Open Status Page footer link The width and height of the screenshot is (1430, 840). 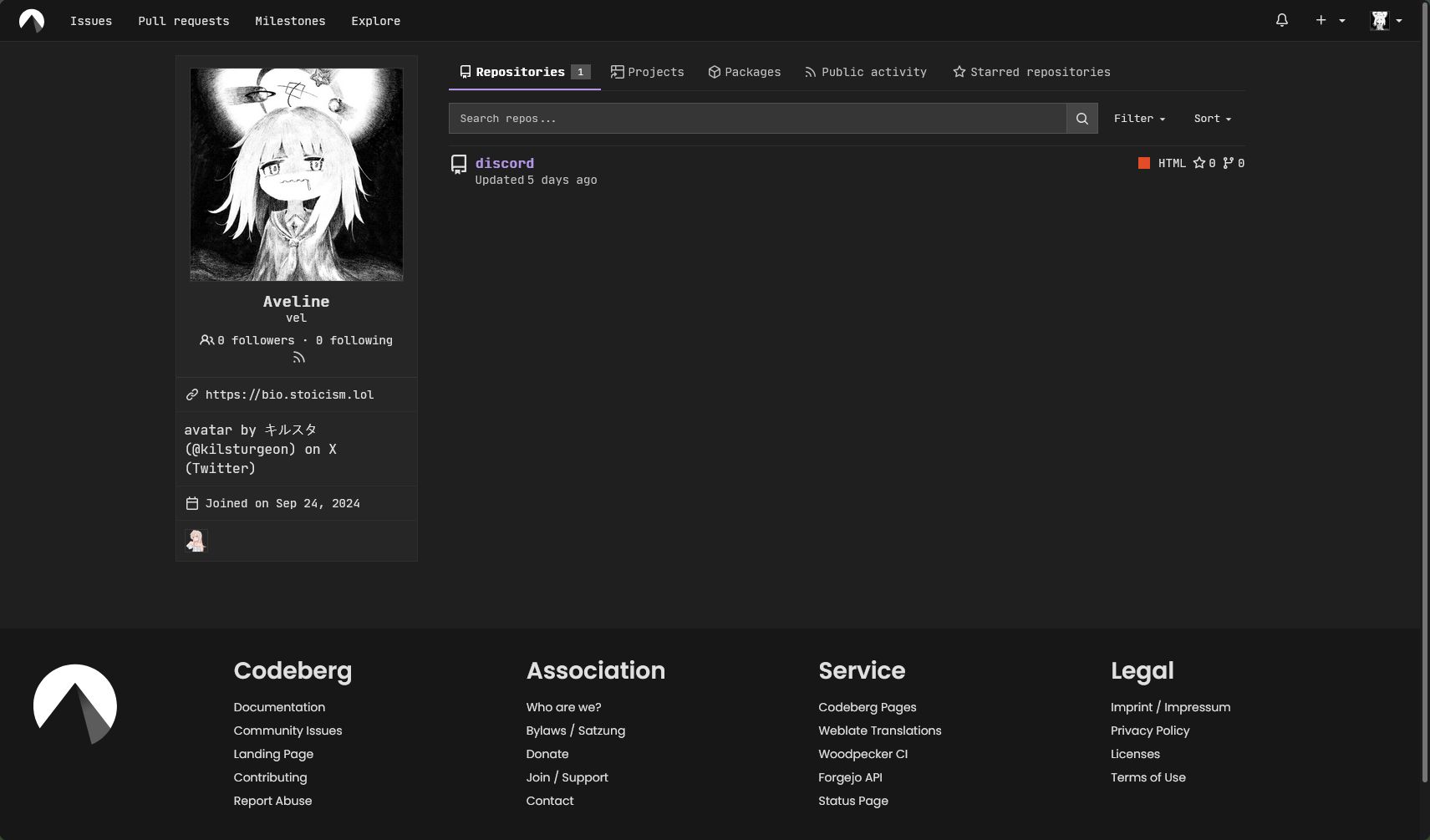pyautogui.click(x=853, y=801)
